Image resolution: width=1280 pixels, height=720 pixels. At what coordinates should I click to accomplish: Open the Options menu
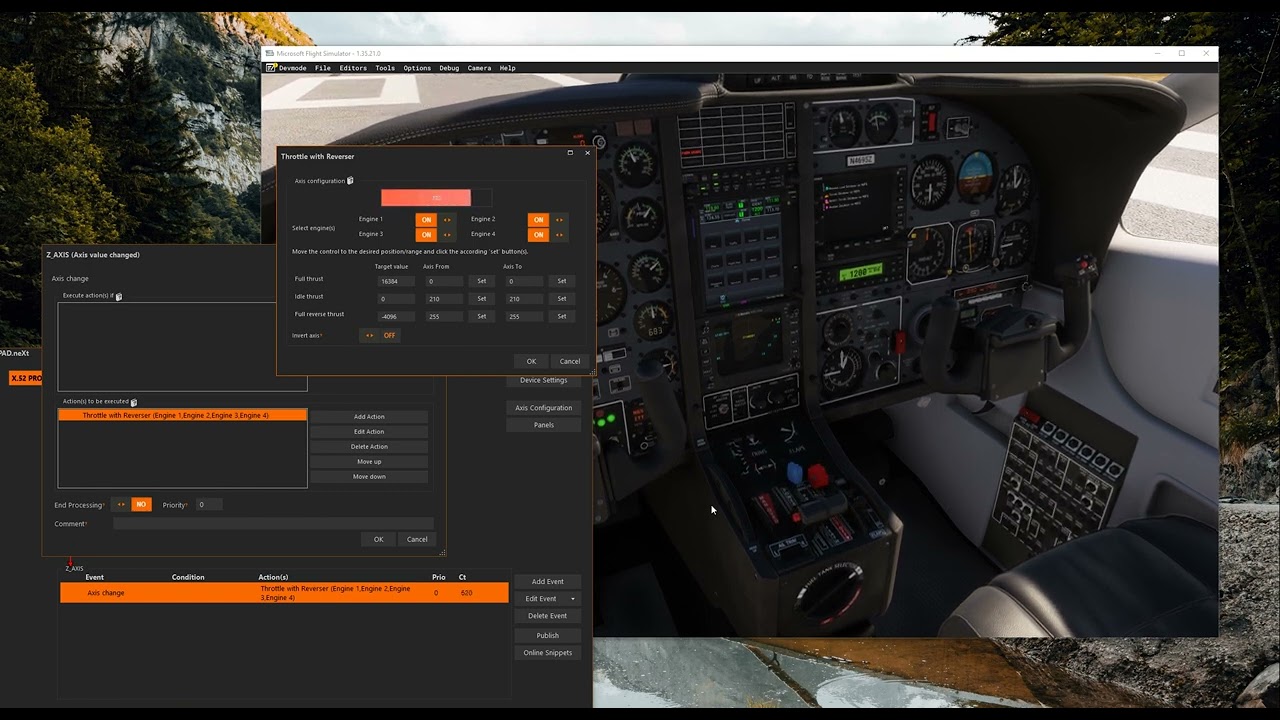417,68
